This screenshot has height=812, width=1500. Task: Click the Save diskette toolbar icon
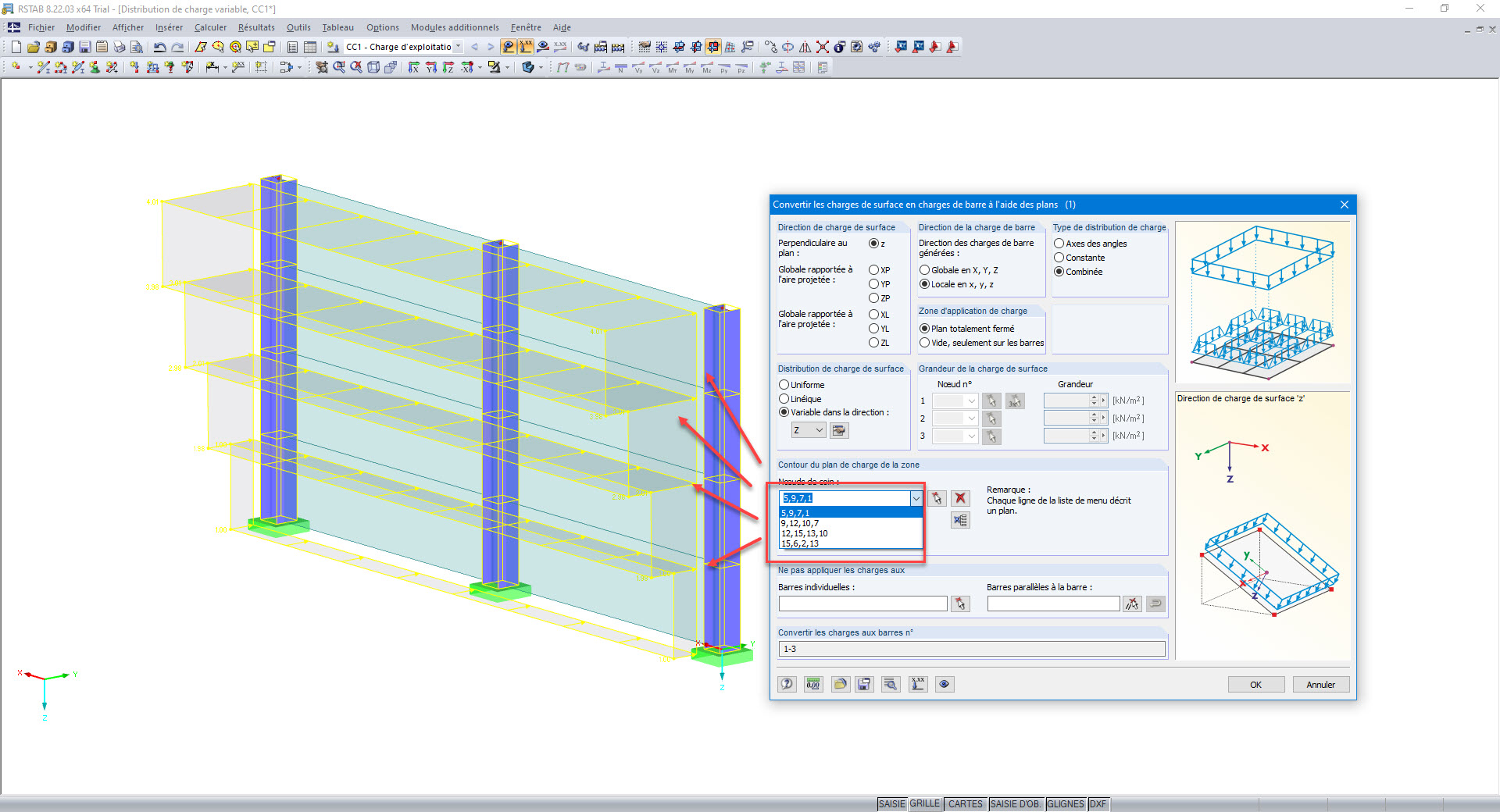(84, 47)
